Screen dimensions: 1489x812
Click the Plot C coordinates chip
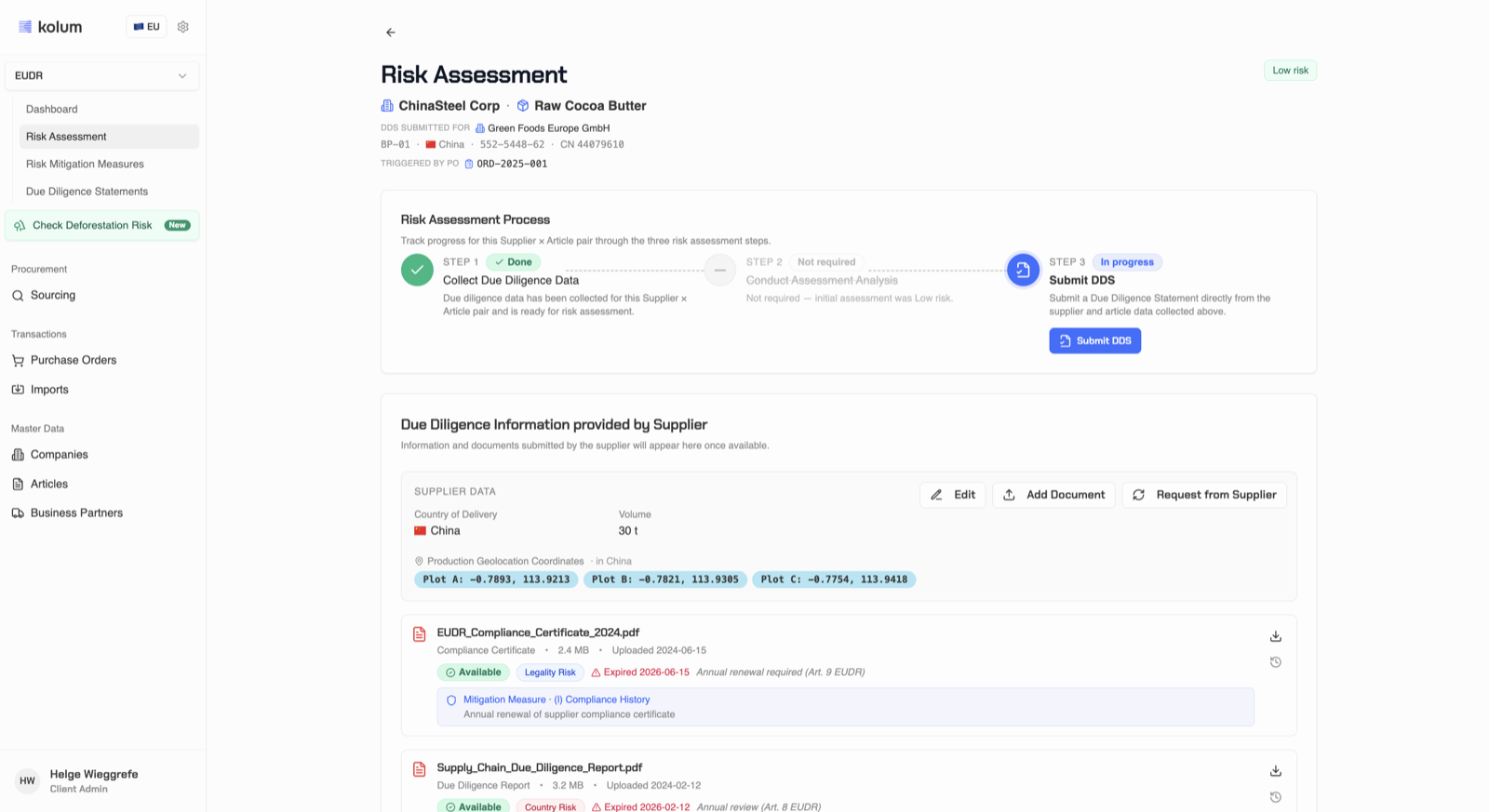834,579
